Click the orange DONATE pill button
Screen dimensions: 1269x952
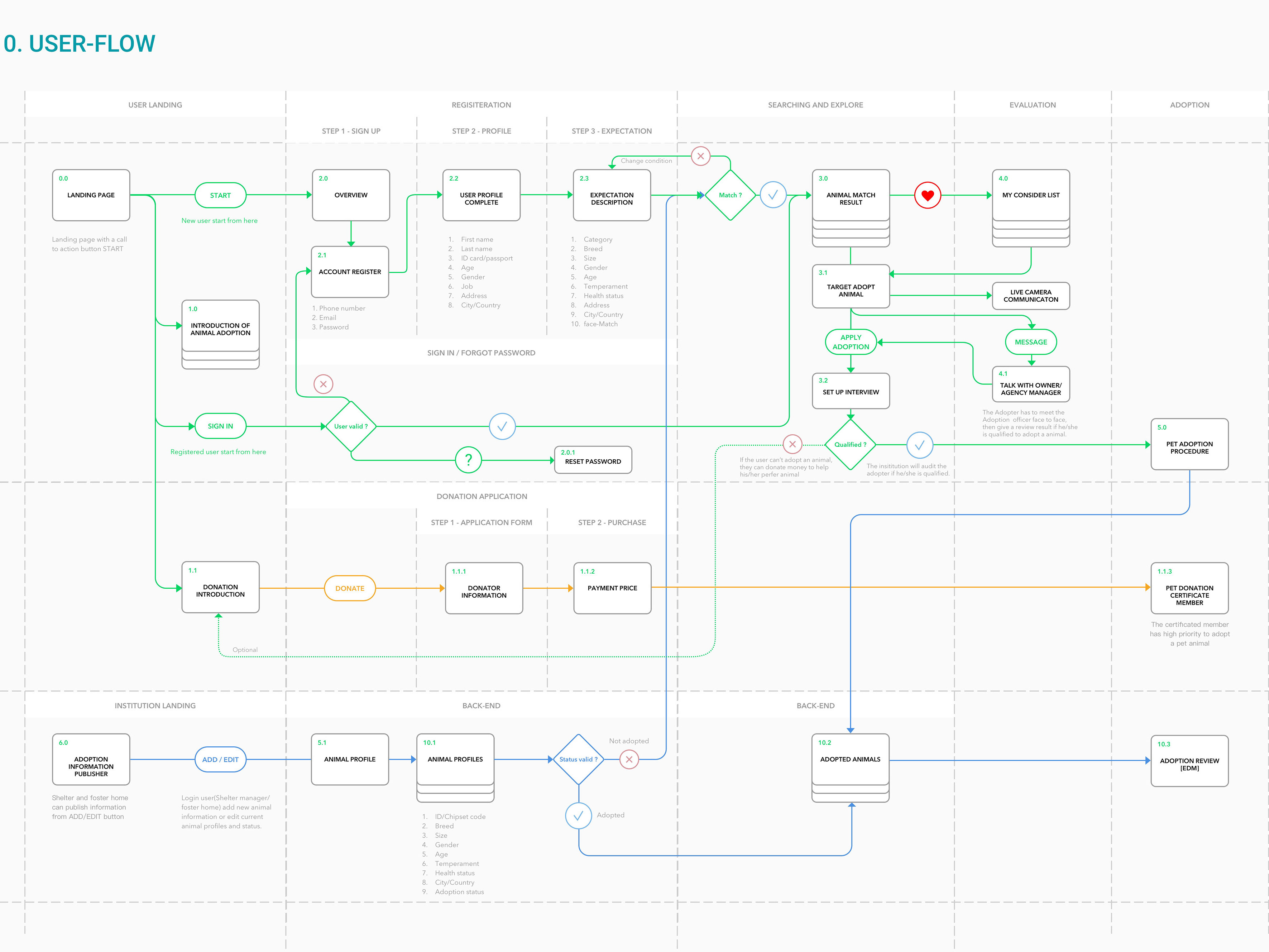[x=350, y=588]
